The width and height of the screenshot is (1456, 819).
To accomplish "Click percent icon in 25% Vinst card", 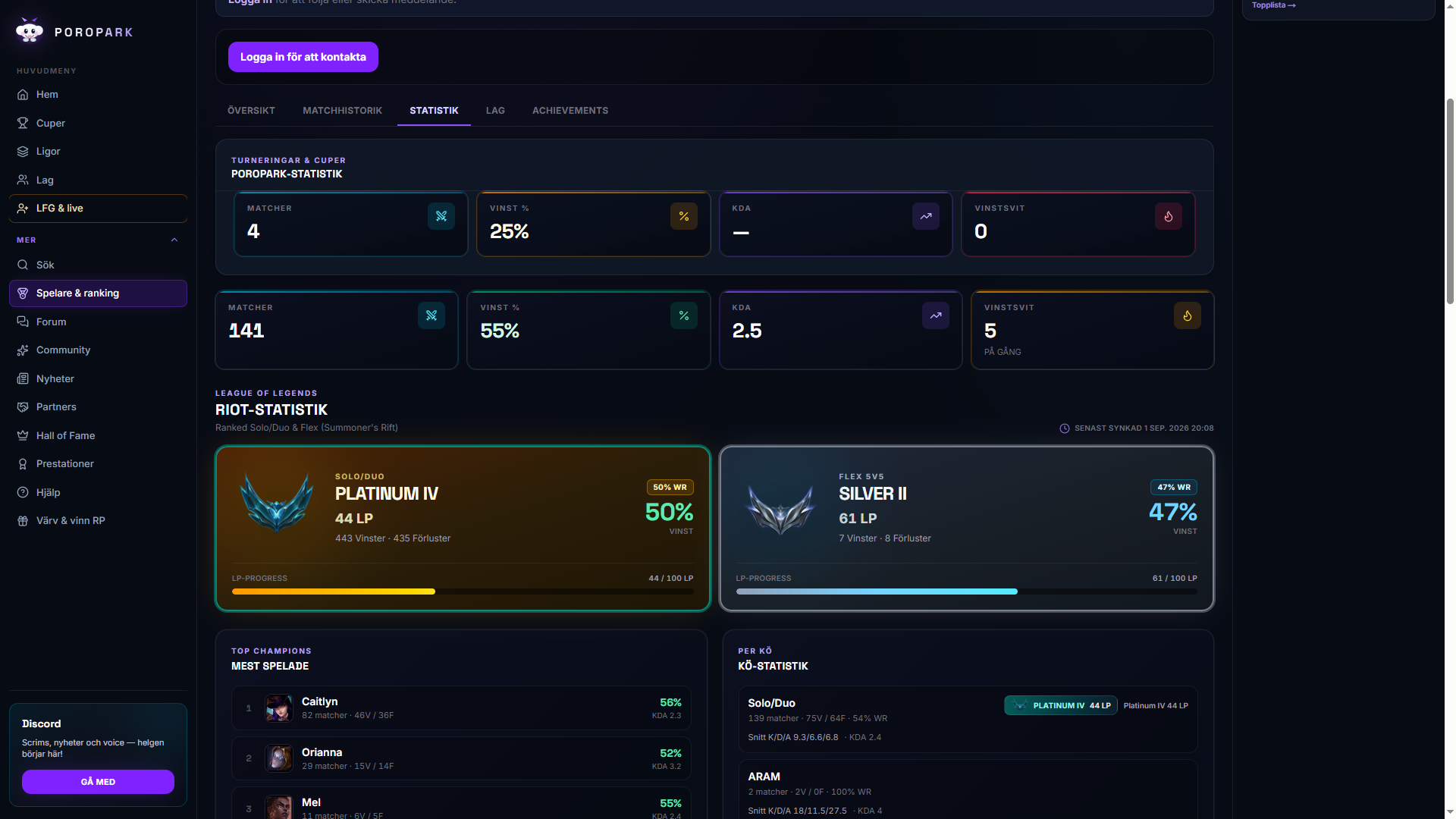I will (684, 216).
